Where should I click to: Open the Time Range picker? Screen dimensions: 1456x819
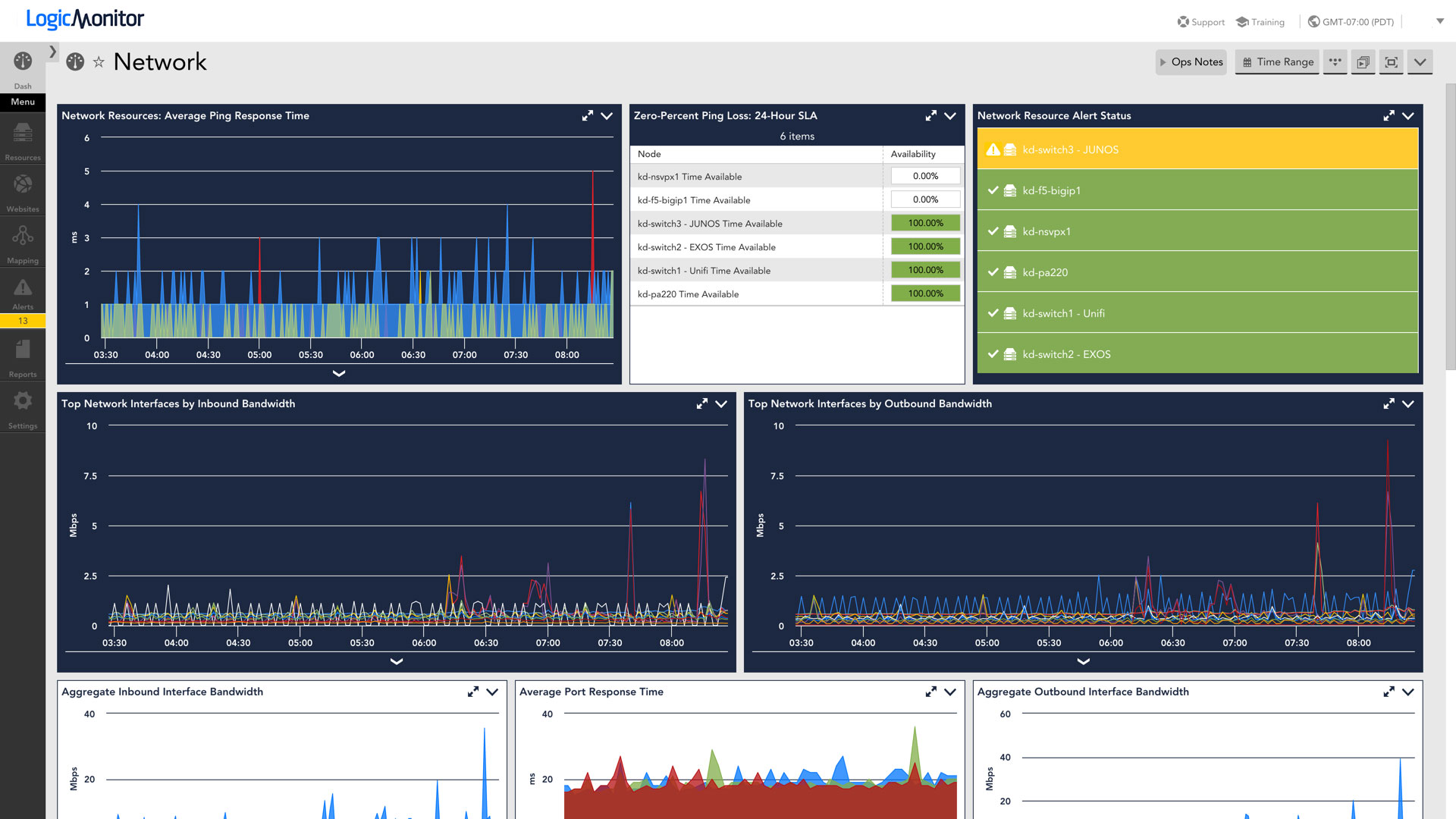point(1278,62)
